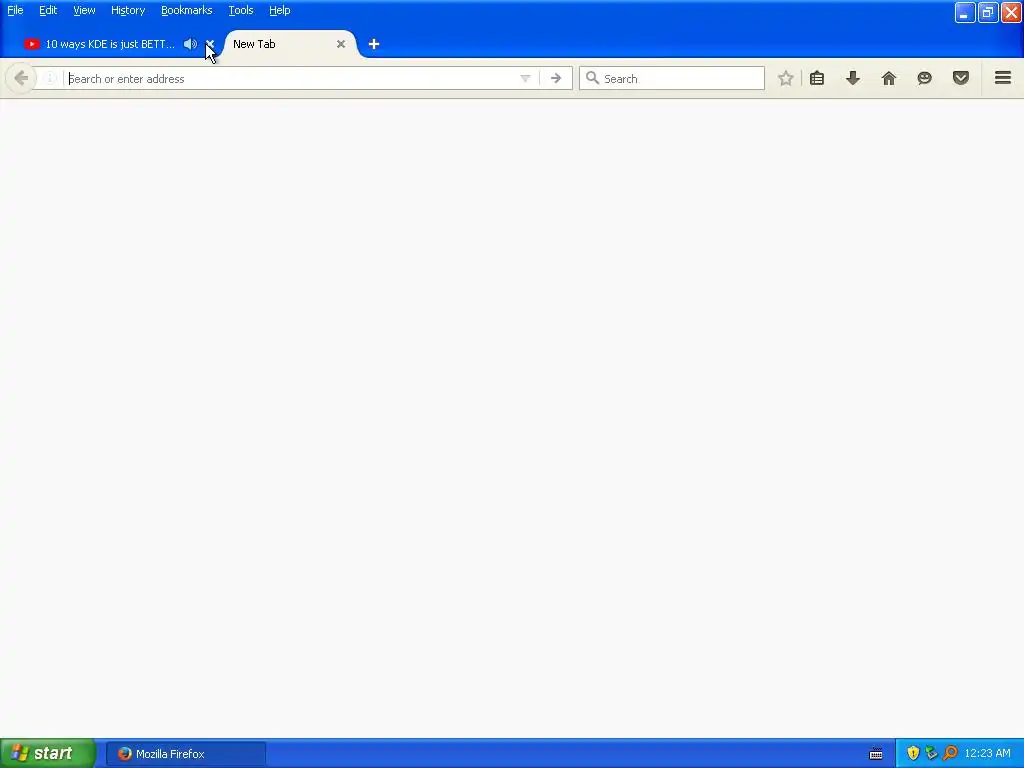1024x768 pixels.
Task: Open the History menu
Action: tap(128, 10)
